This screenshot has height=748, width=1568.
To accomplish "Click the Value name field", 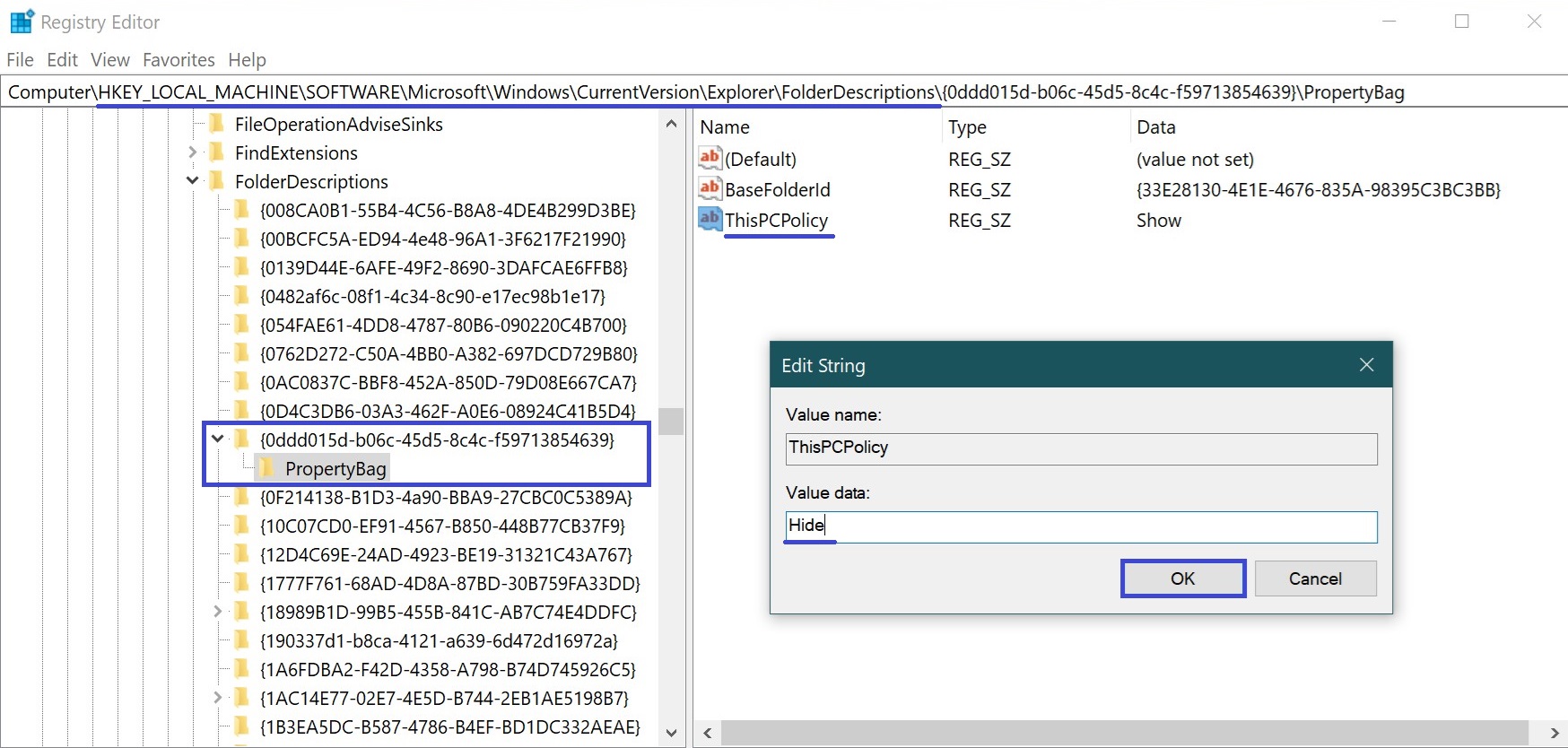I will pyautogui.click(x=1082, y=448).
